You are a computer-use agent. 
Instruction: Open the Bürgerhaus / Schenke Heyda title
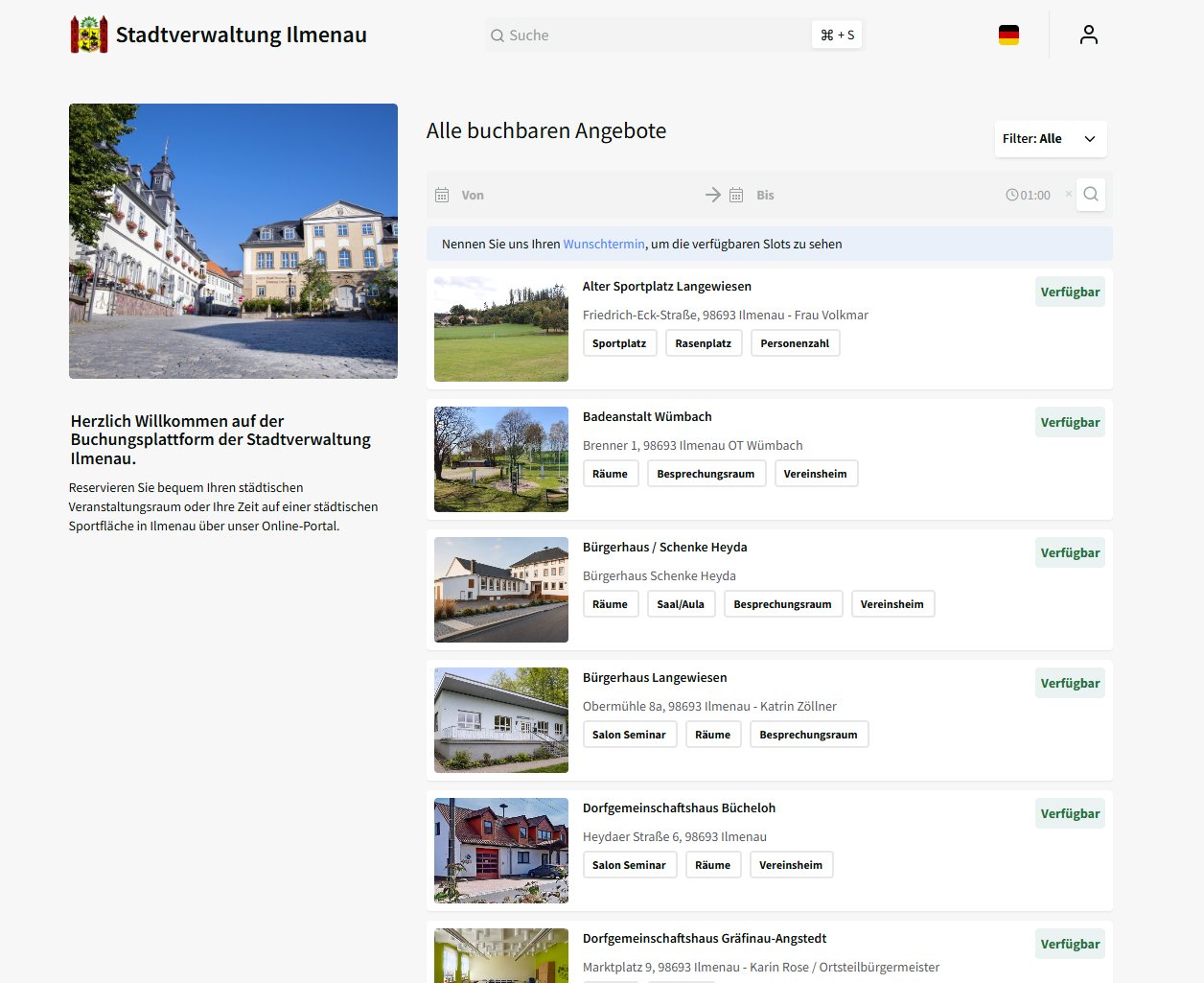tap(665, 547)
